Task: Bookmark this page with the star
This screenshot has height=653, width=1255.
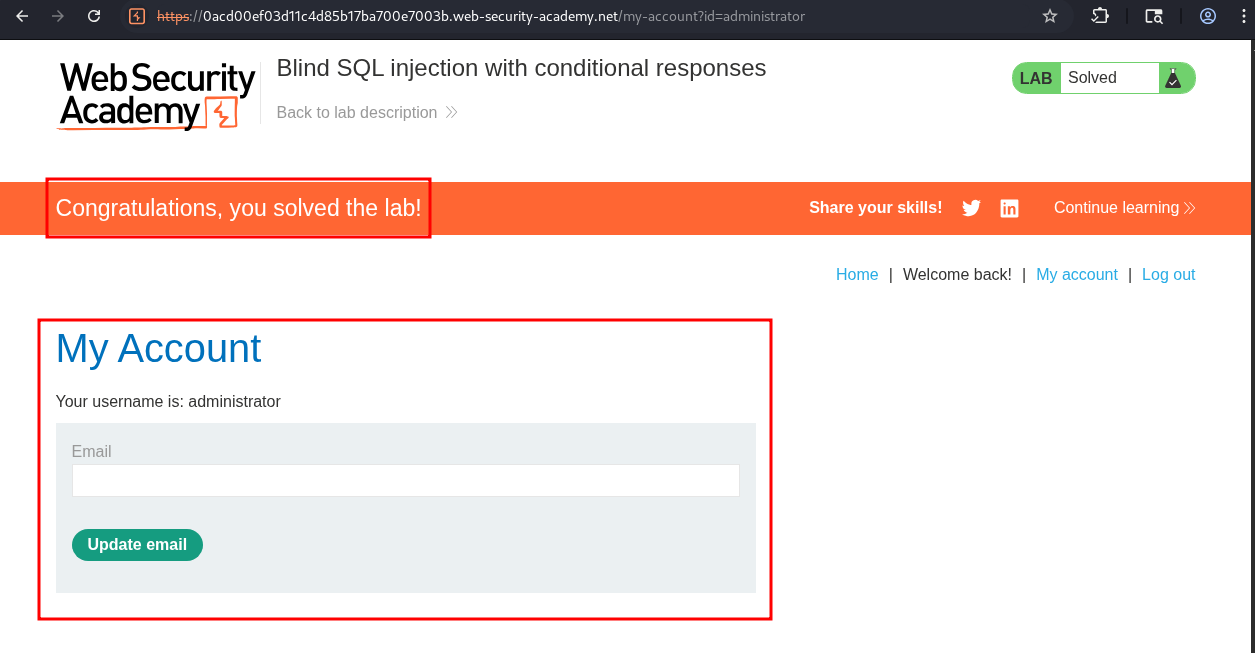Action: pyautogui.click(x=1050, y=16)
